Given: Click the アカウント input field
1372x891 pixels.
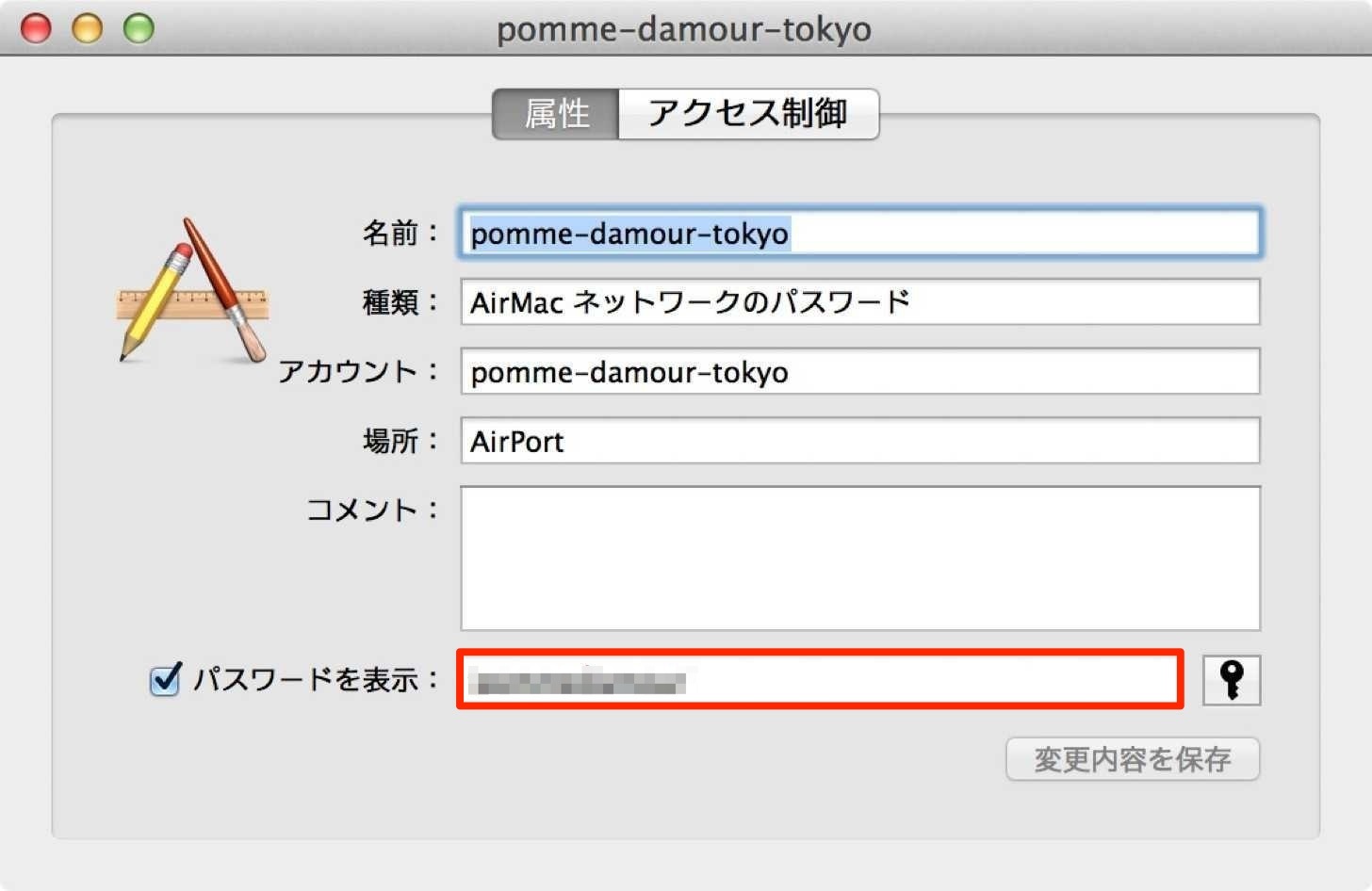Looking at the screenshot, I should pyautogui.click(x=860, y=371).
